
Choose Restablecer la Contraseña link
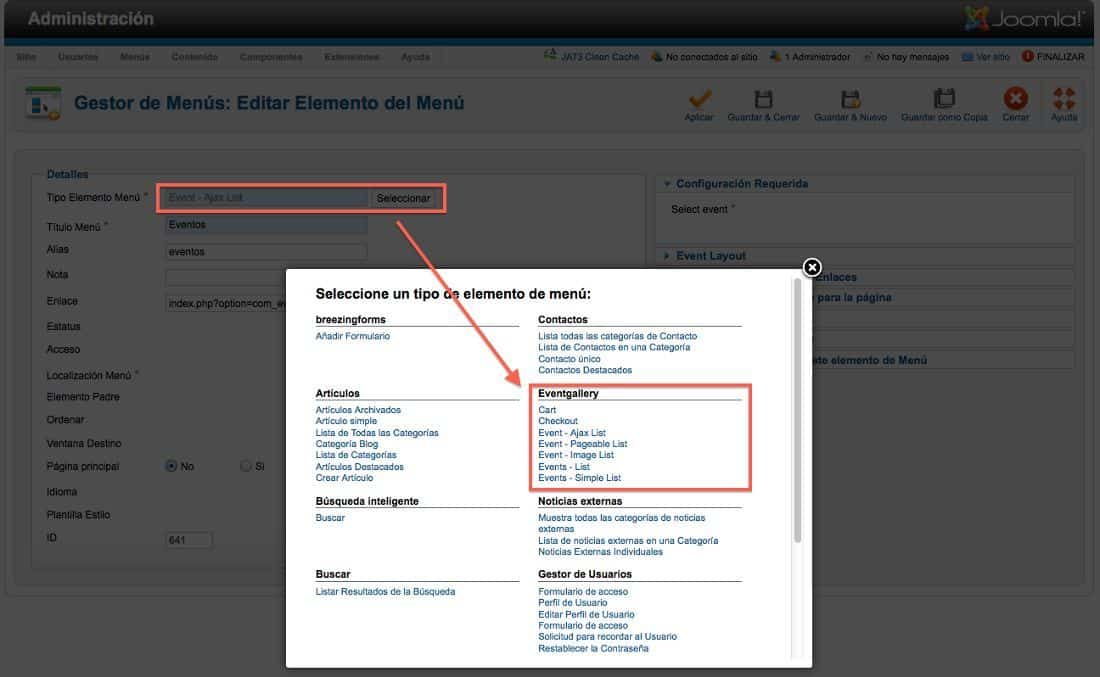coord(593,648)
